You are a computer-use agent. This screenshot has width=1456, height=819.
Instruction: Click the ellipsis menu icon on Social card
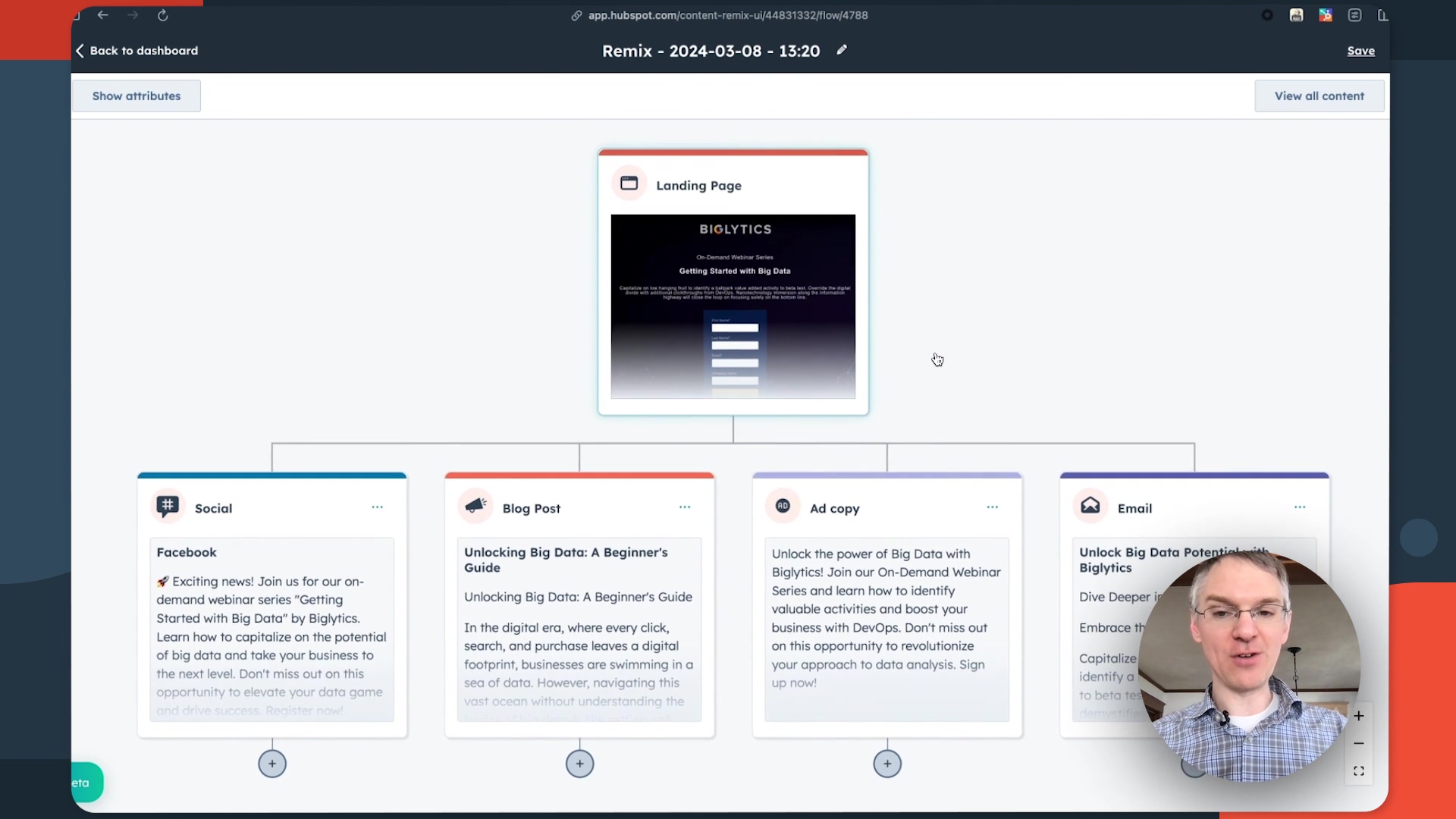[377, 507]
